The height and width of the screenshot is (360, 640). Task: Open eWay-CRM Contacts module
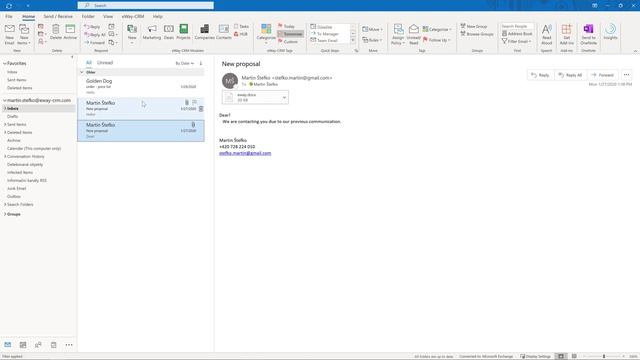tap(224, 32)
